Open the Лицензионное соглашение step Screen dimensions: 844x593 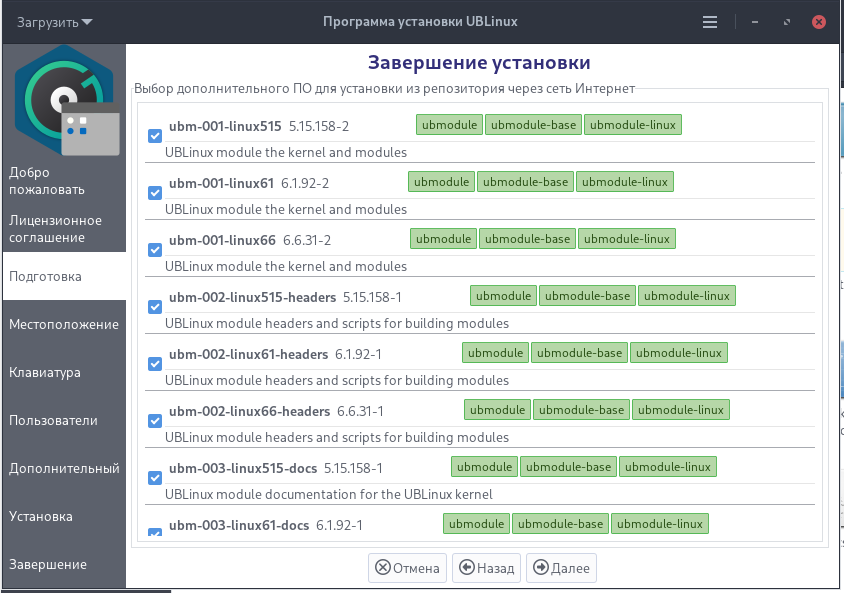tap(64, 229)
